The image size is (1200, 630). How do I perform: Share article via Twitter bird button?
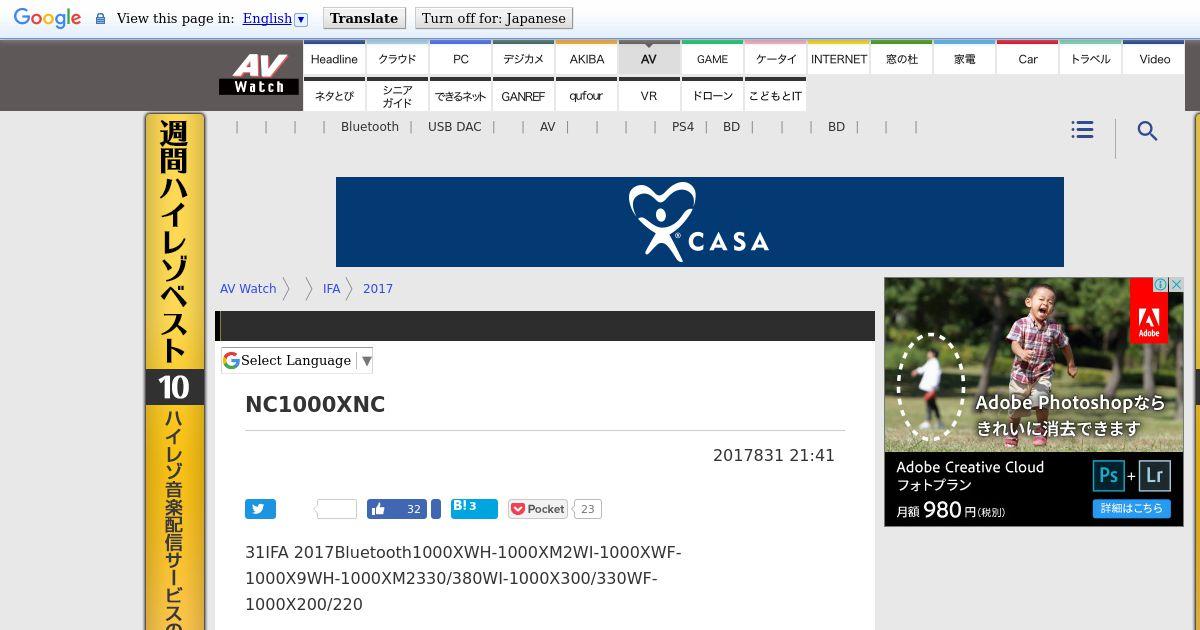260,509
